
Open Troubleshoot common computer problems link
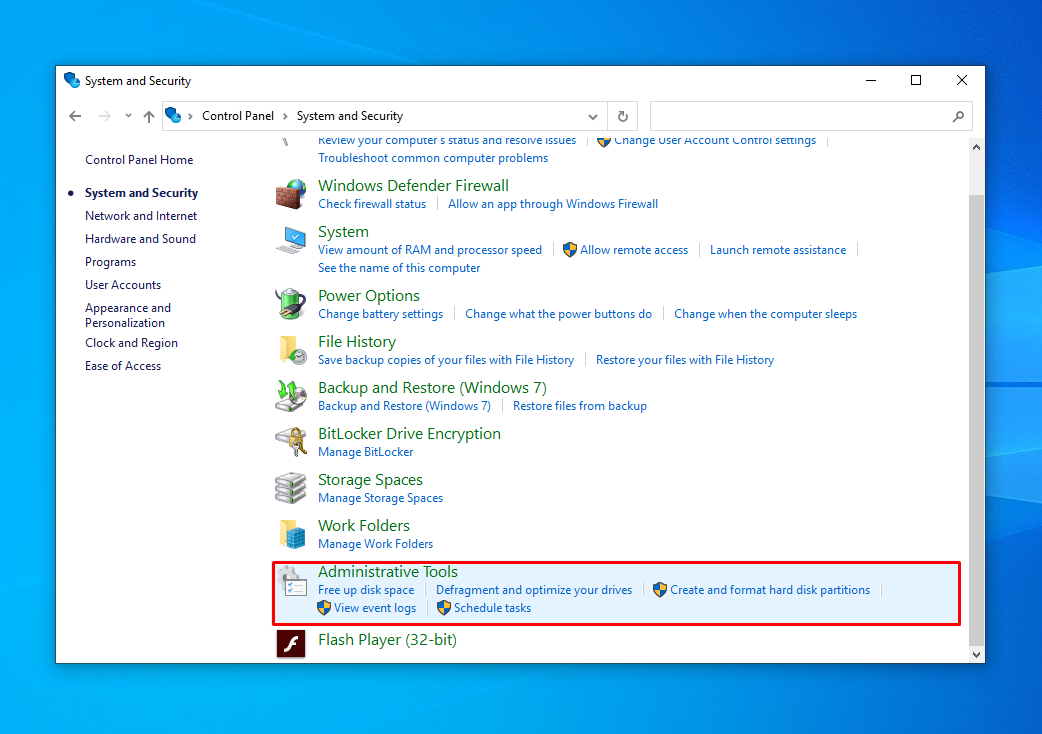click(433, 158)
